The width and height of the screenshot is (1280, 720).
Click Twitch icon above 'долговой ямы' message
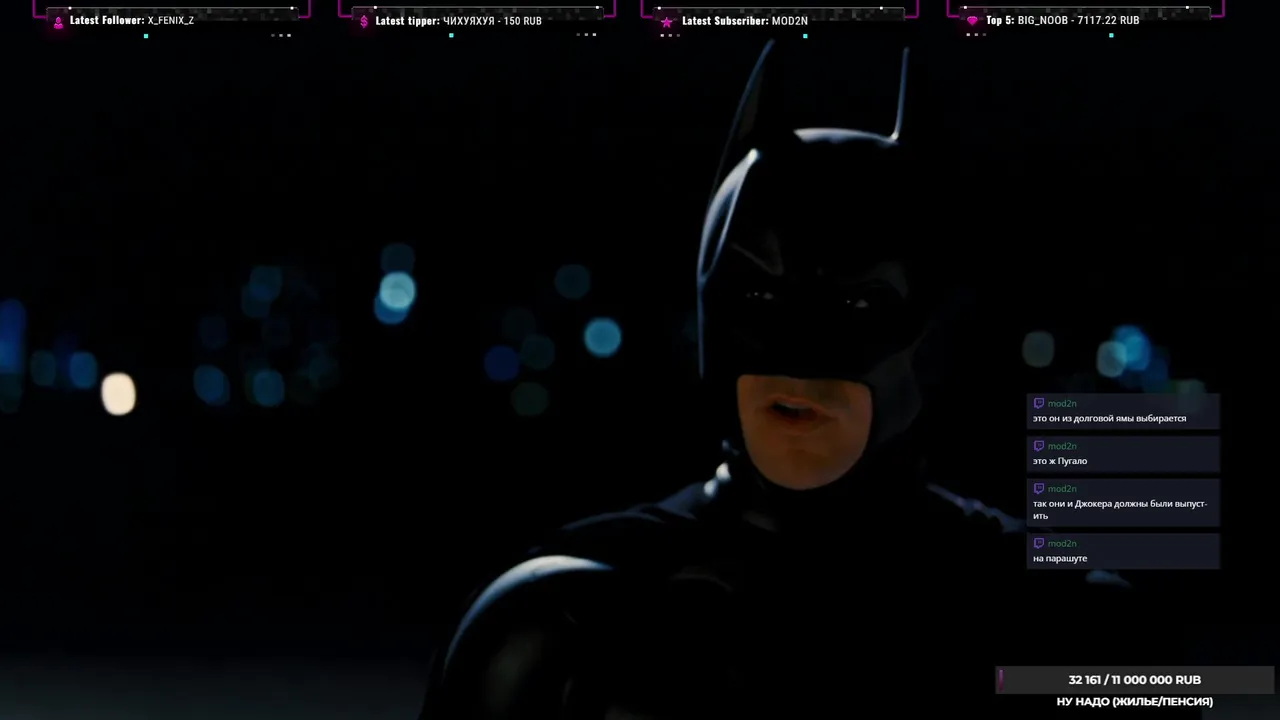tap(1039, 403)
